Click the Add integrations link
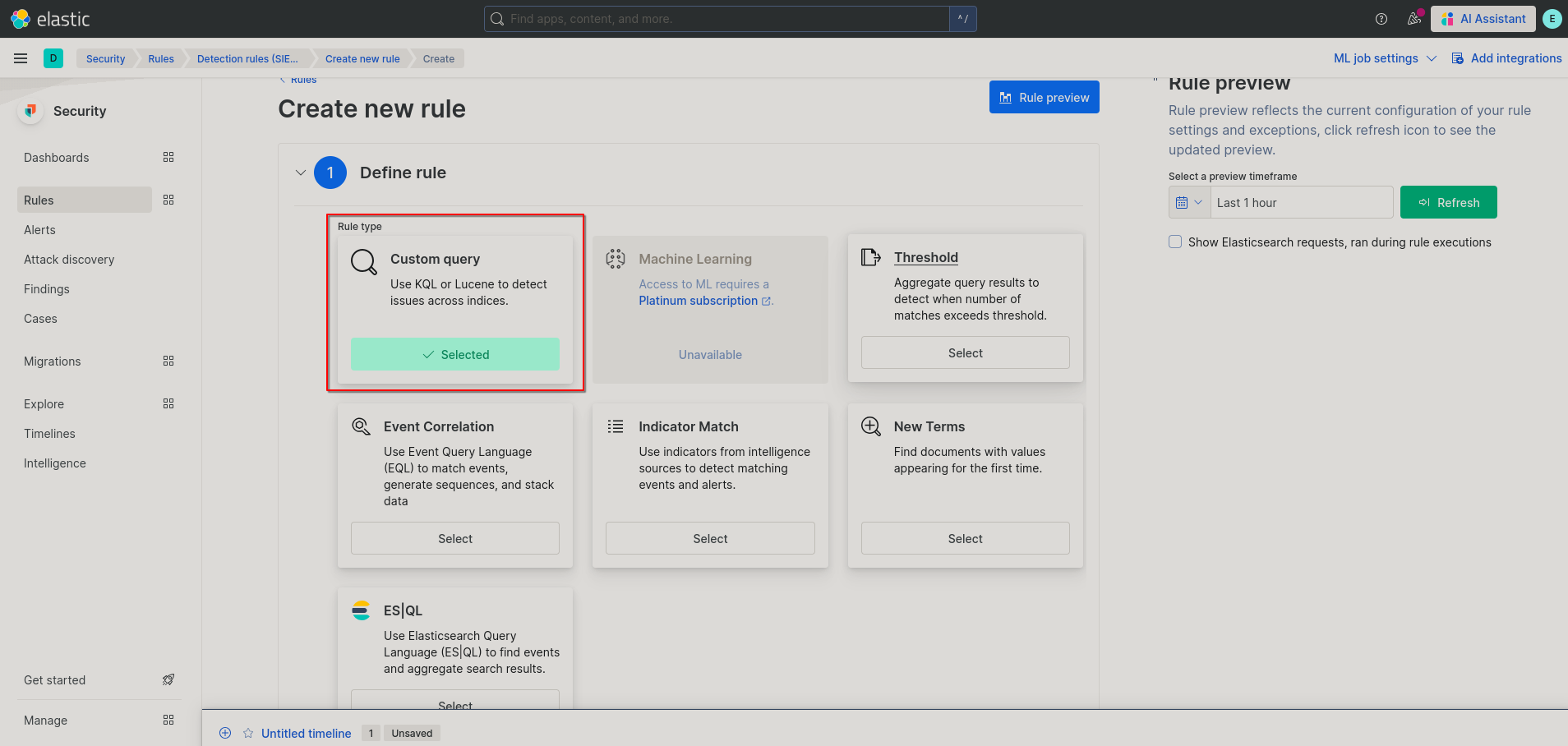The image size is (1568, 746). point(1515,58)
